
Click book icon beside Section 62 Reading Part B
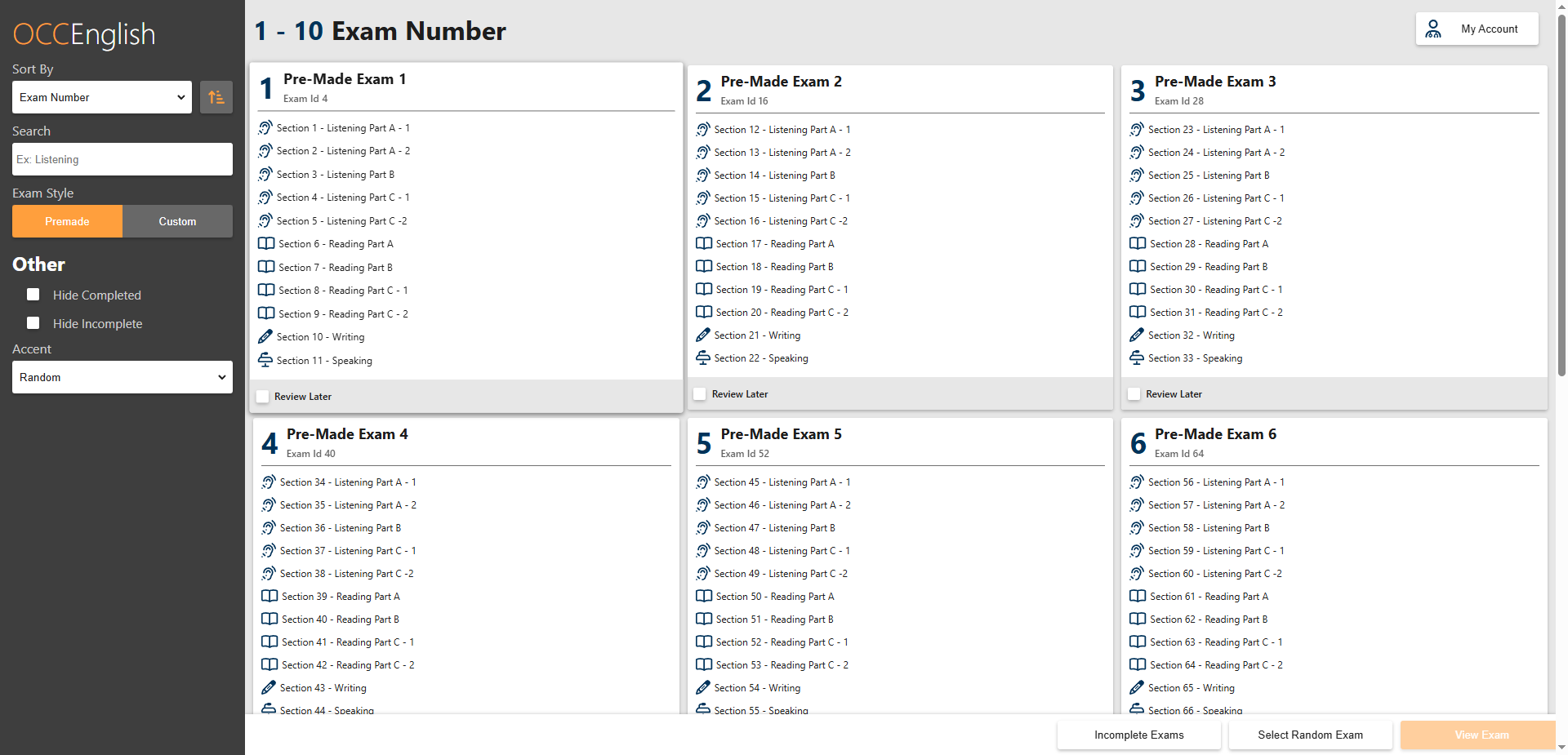[x=1138, y=619]
